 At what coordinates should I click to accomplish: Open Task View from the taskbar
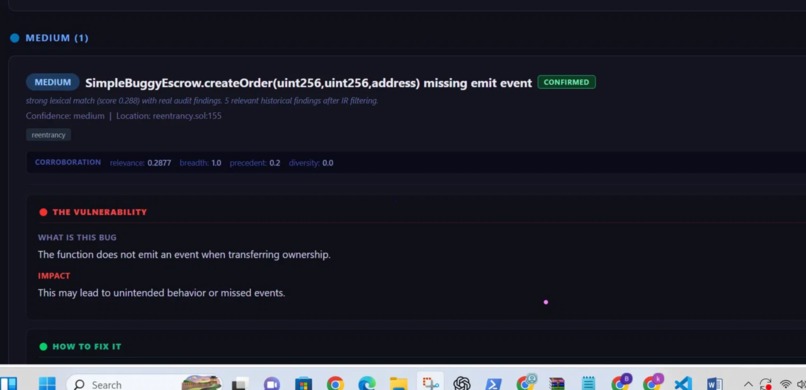click(241, 384)
